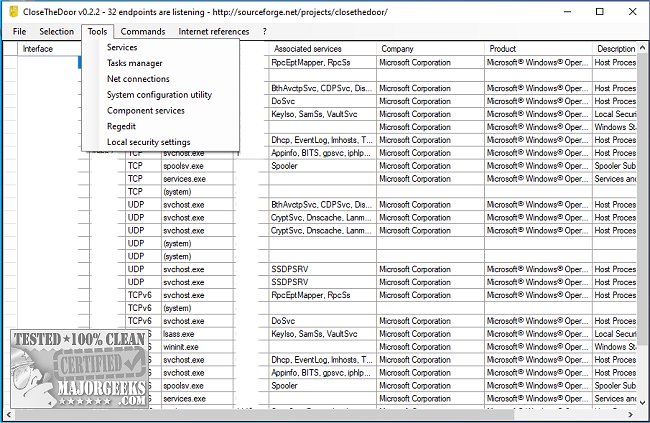Viewport: 650px width, 423px height.
Task: Open the File menu
Action: (x=19, y=32)
